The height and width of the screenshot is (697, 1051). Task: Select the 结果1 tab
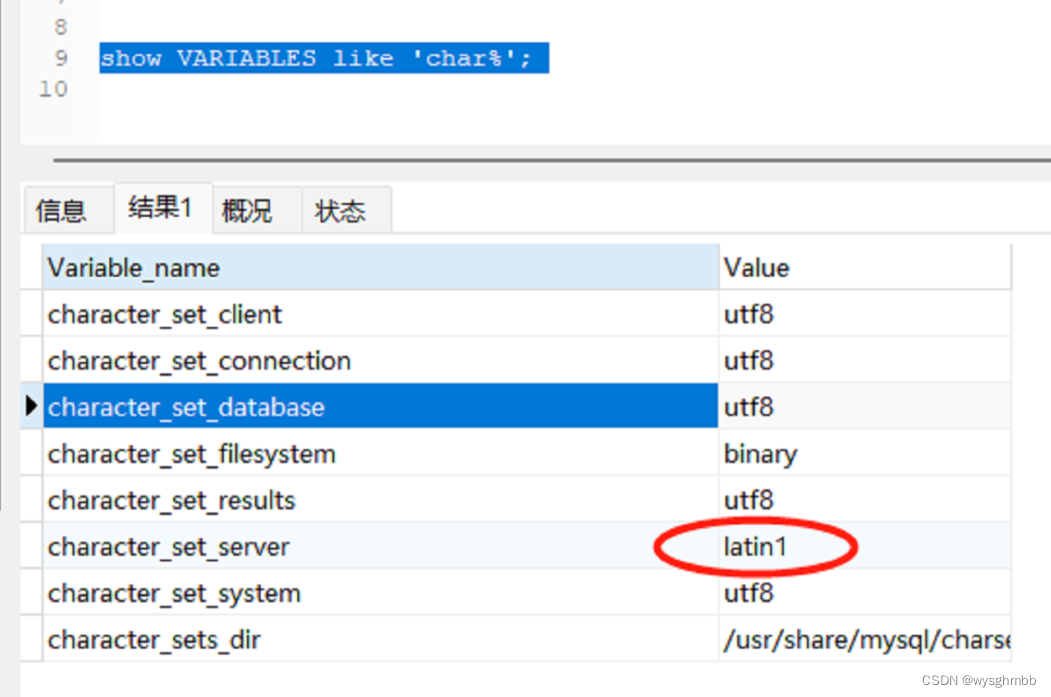click(163, 207)
